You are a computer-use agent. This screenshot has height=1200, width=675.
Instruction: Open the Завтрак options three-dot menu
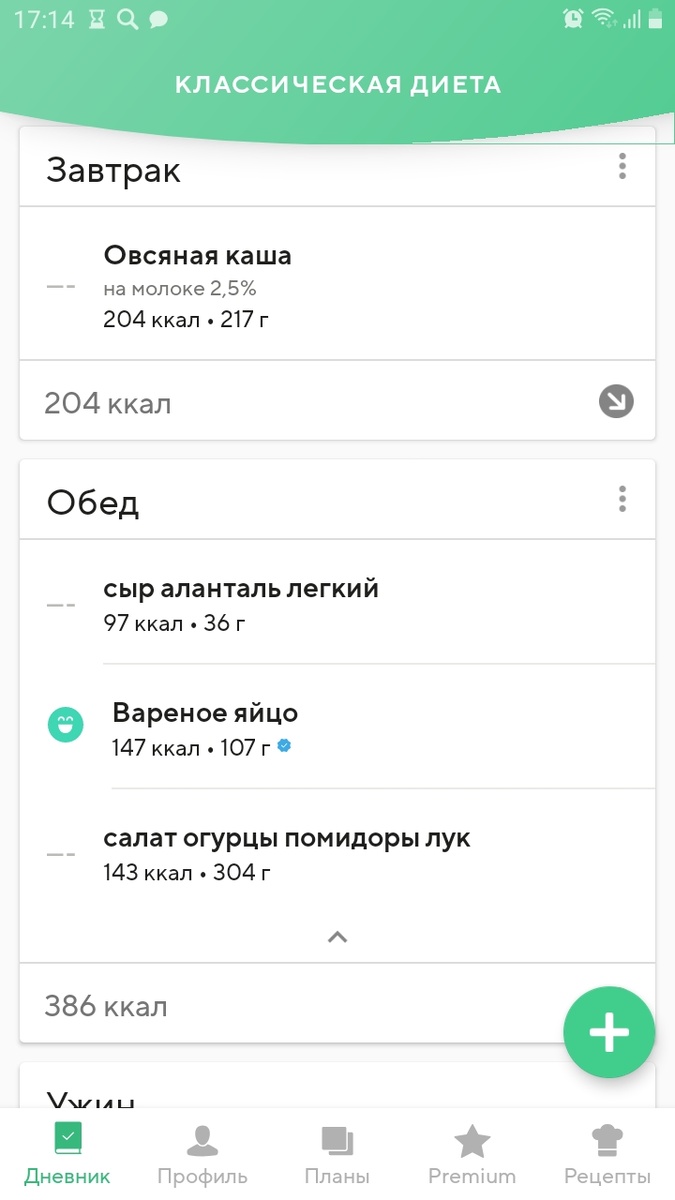click(x=622, y=167)
